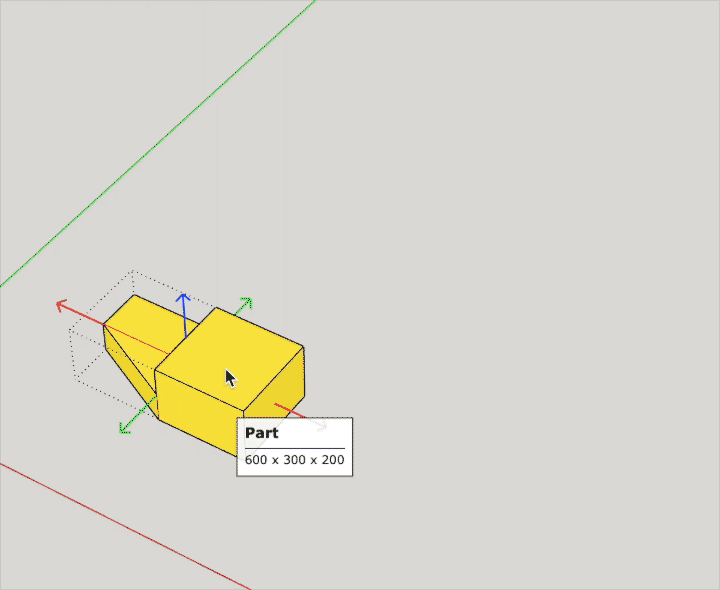The height and width of the screenshot is (590, 720).
Task: Click the "Part" title in the tooltip
Action: click(x=262, y=433)
